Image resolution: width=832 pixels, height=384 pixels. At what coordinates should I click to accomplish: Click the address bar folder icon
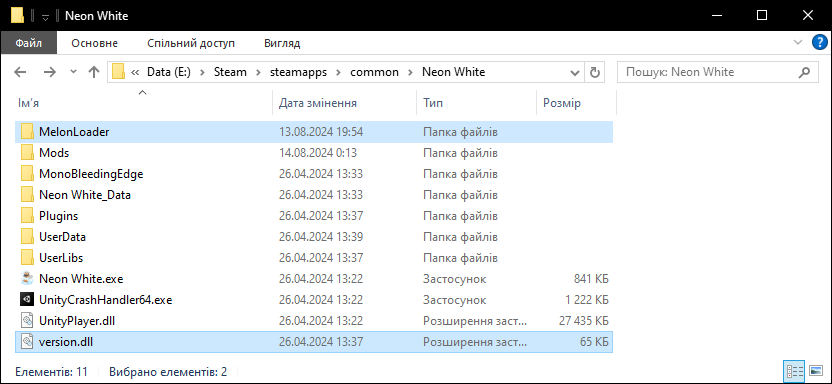pyautogui.click(x=118, y=72)
